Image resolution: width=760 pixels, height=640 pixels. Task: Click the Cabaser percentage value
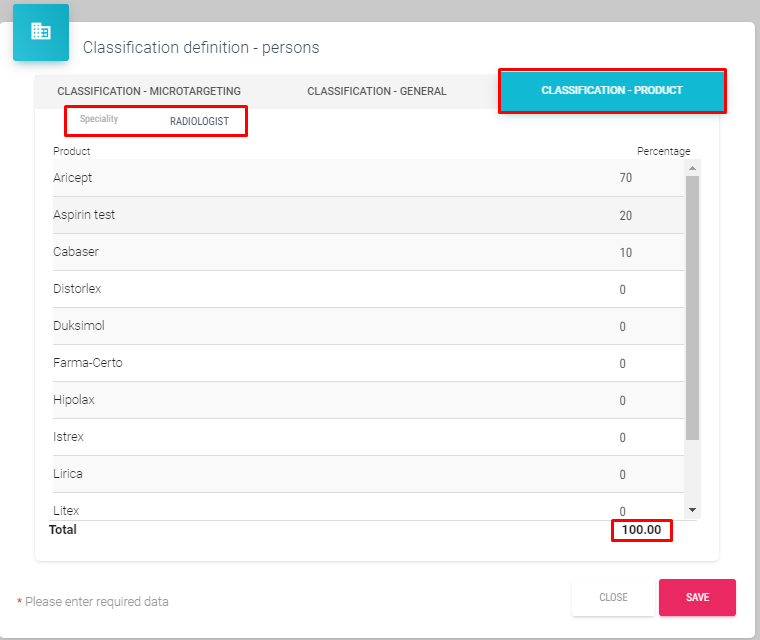pos(625,253)
